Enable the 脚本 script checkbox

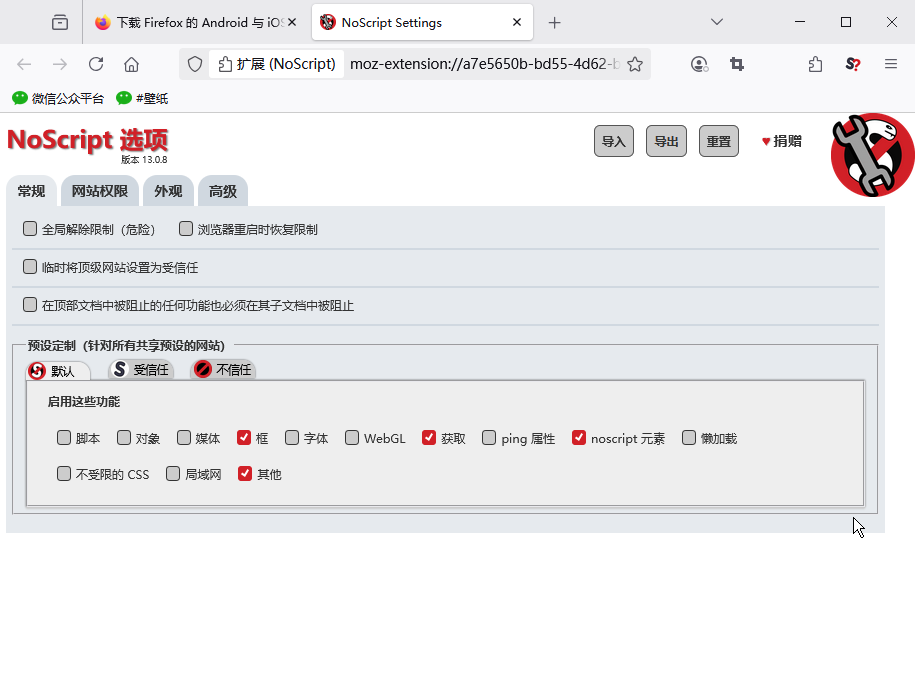(64, 438)
